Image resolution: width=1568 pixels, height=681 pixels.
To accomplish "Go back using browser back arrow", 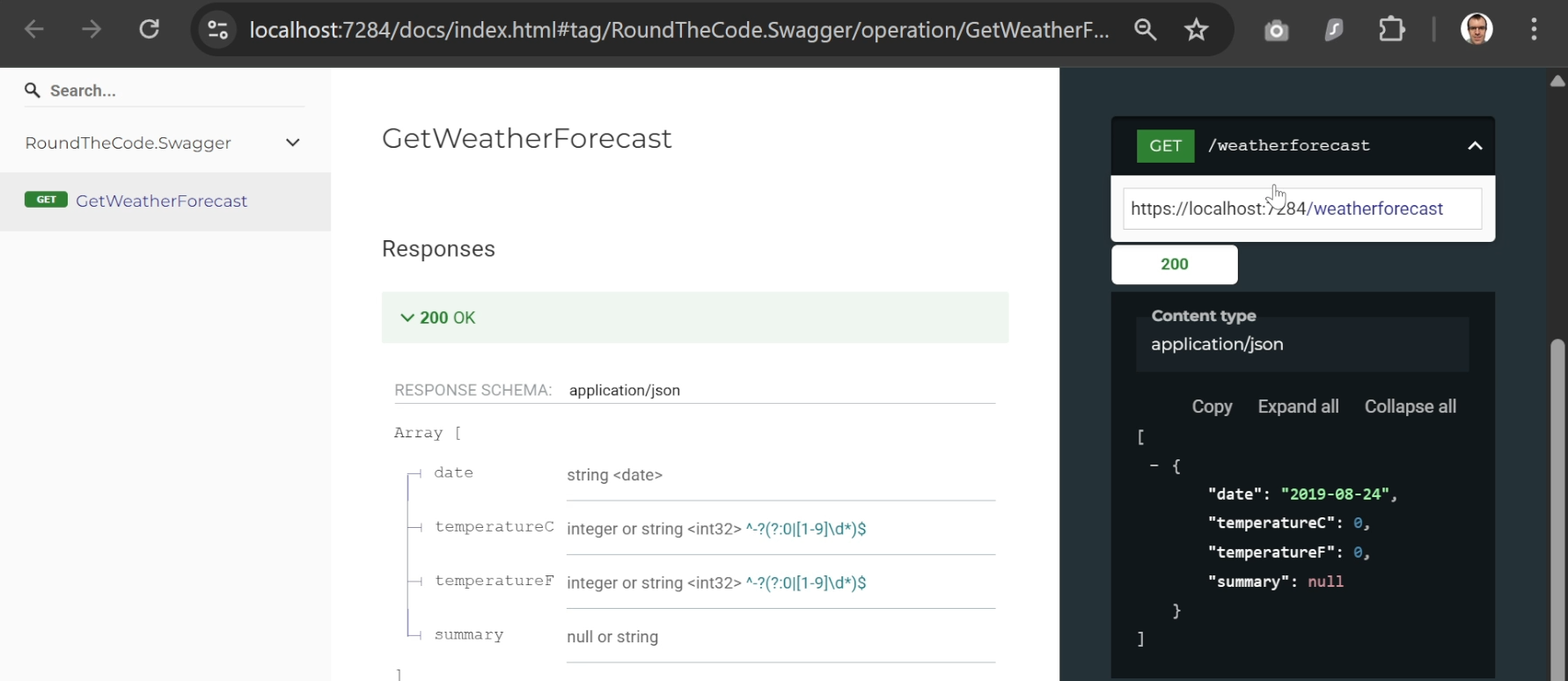I will tap(34, 30).
